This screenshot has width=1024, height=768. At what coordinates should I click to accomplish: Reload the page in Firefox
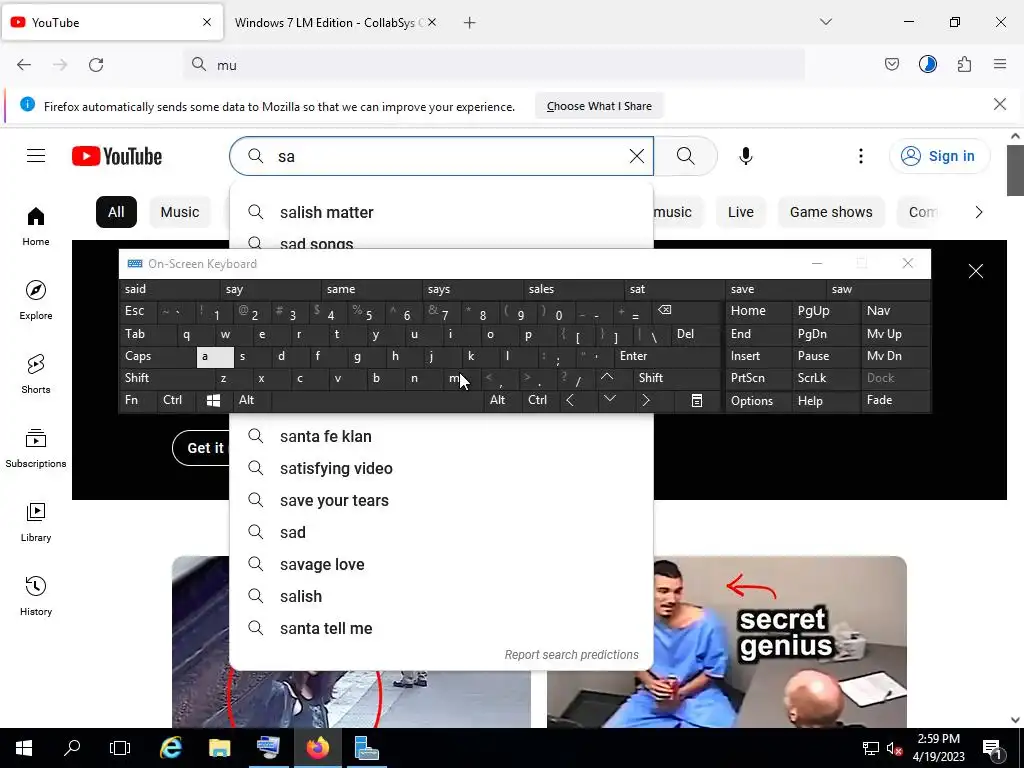click(x=96, y=65)
